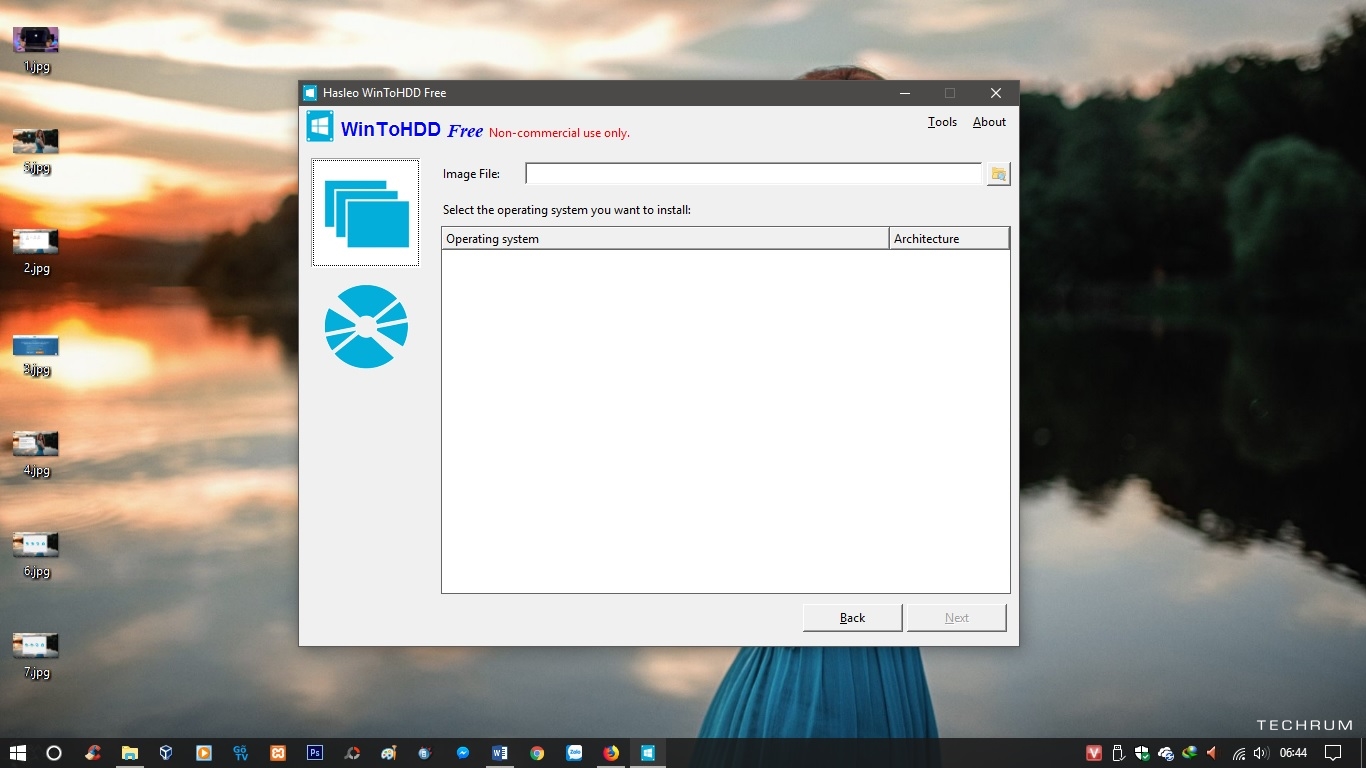Focus the Image File input field
1366x768 pixels.
click(x=754, y=174)
